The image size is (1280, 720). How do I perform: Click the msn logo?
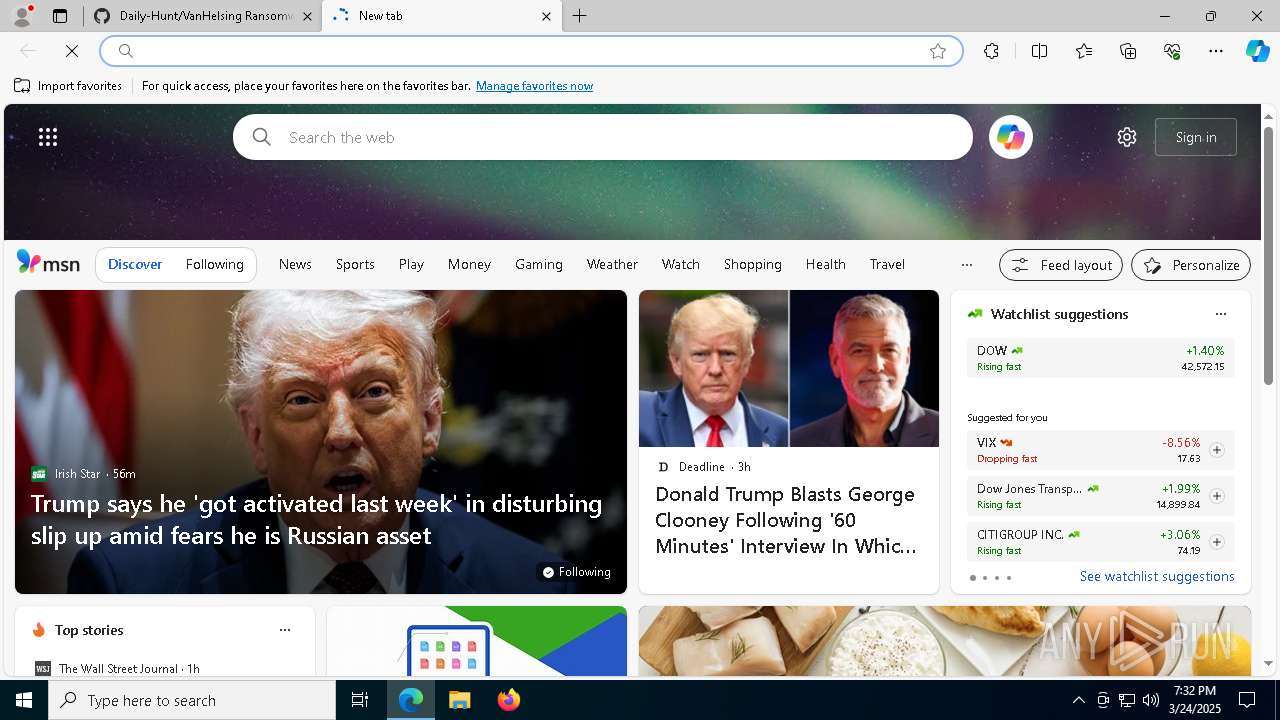pyautogui.click(x=48, y=263)
